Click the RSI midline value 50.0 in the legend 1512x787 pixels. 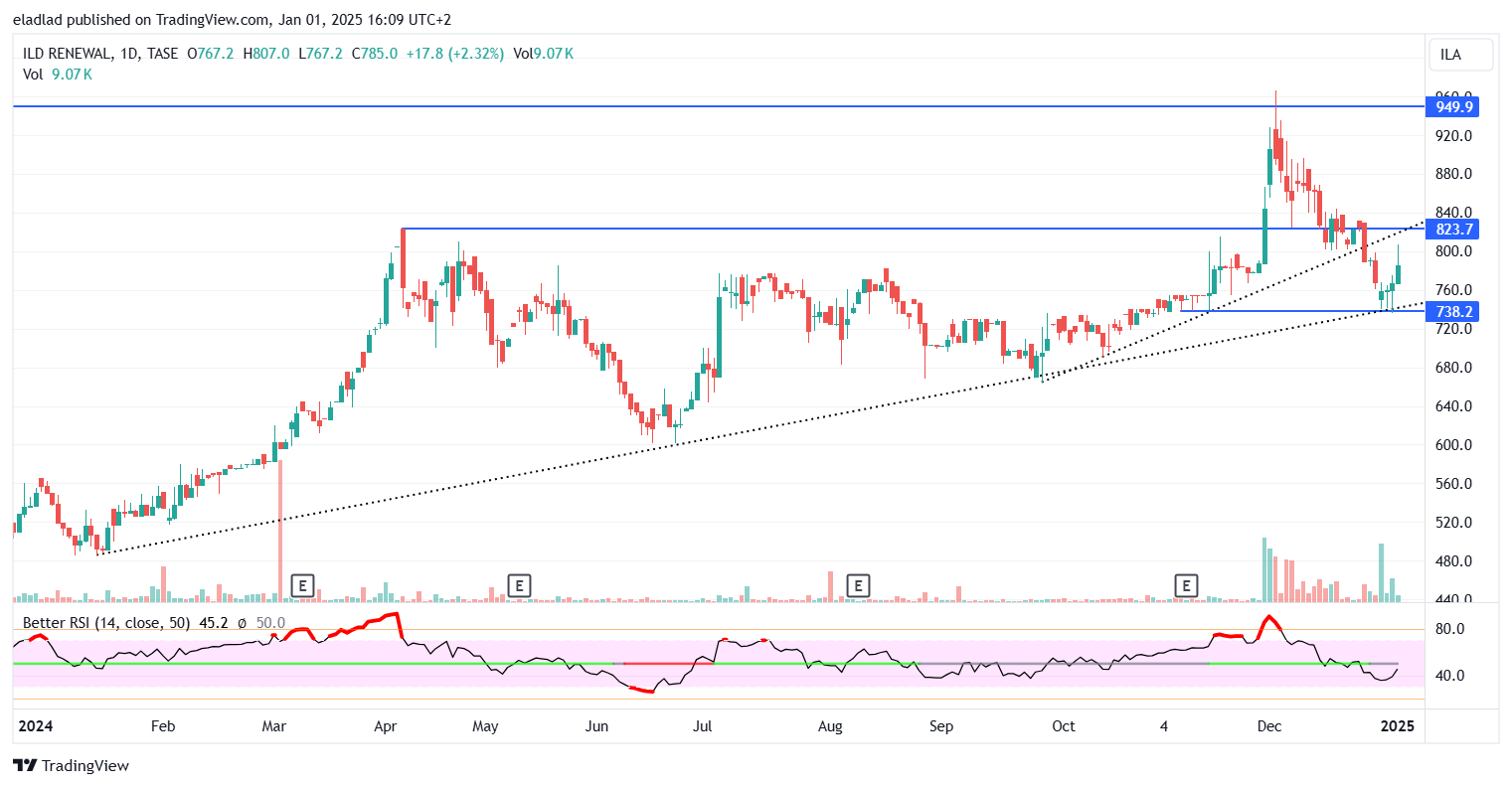[x=270, y=623]
